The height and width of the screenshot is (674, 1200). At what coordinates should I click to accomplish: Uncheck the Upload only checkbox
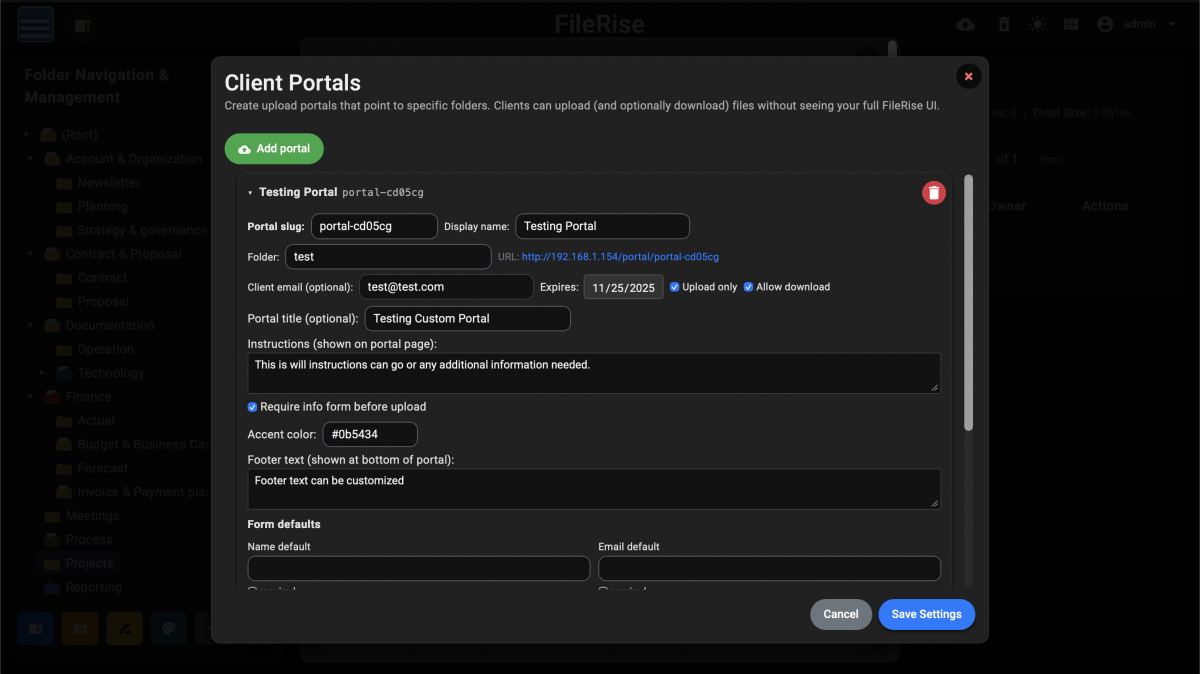675,287
